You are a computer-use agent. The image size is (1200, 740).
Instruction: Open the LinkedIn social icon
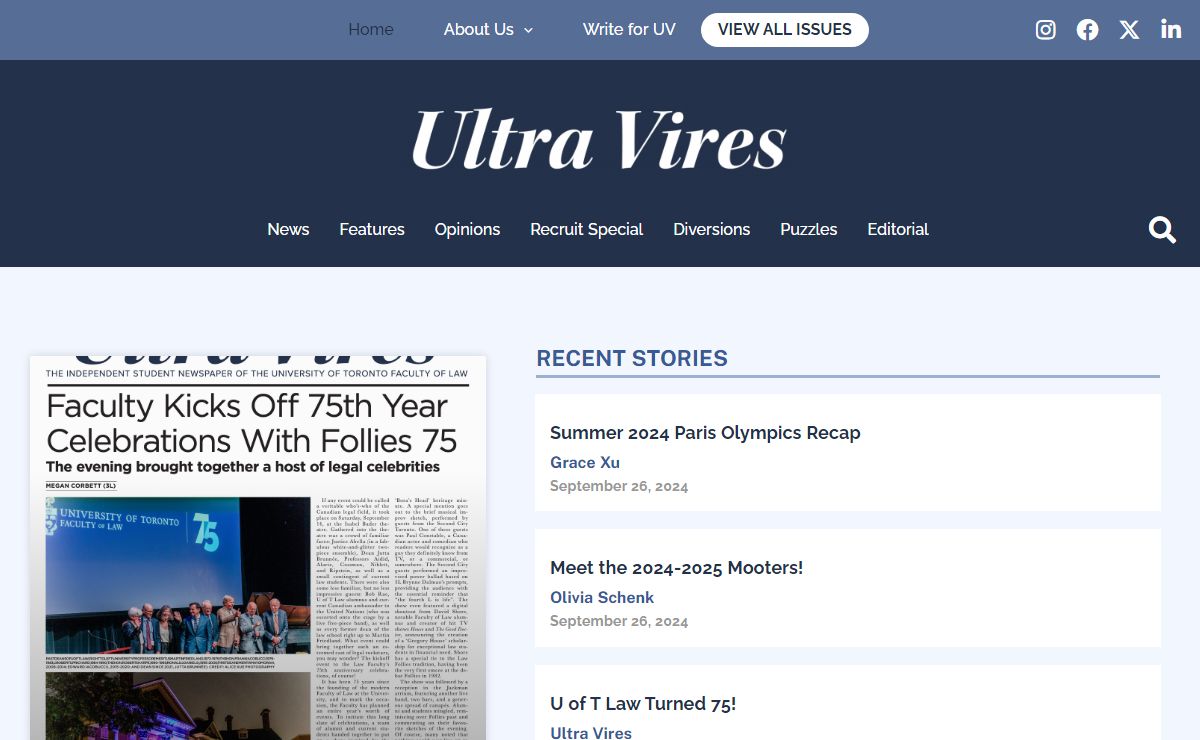pos(1171,30)
